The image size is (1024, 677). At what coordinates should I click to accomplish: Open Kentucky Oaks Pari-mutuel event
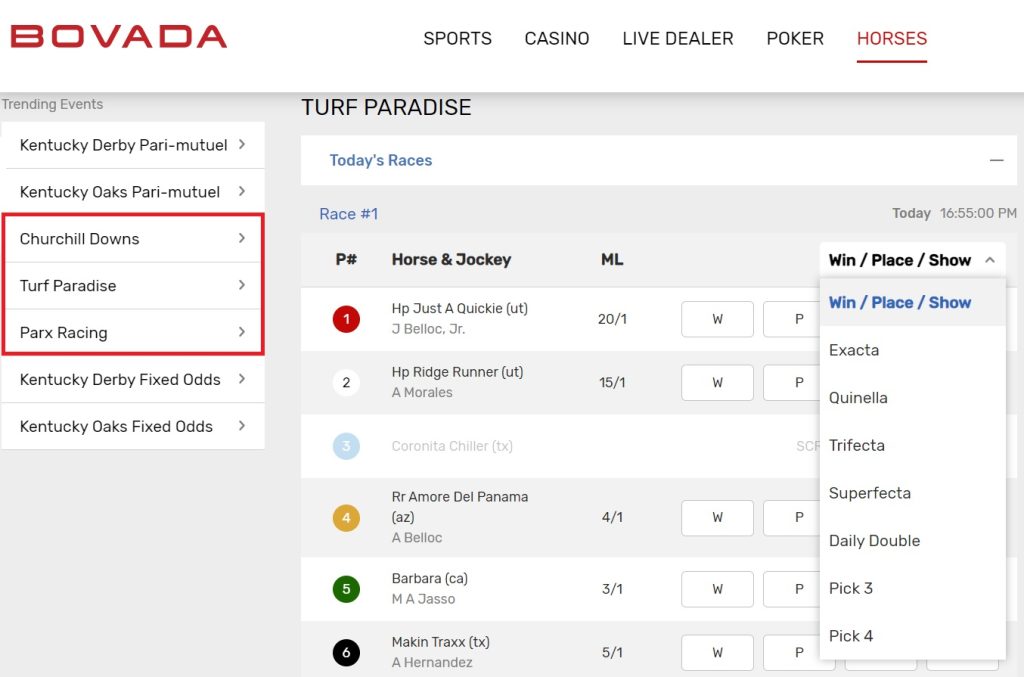pyautogui.click(x=133, y=192)
